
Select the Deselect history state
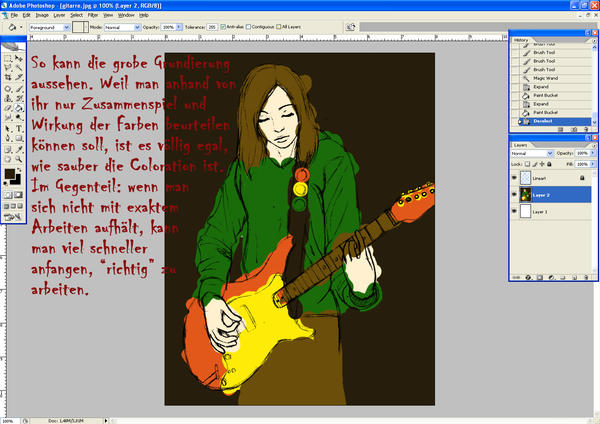554,121
